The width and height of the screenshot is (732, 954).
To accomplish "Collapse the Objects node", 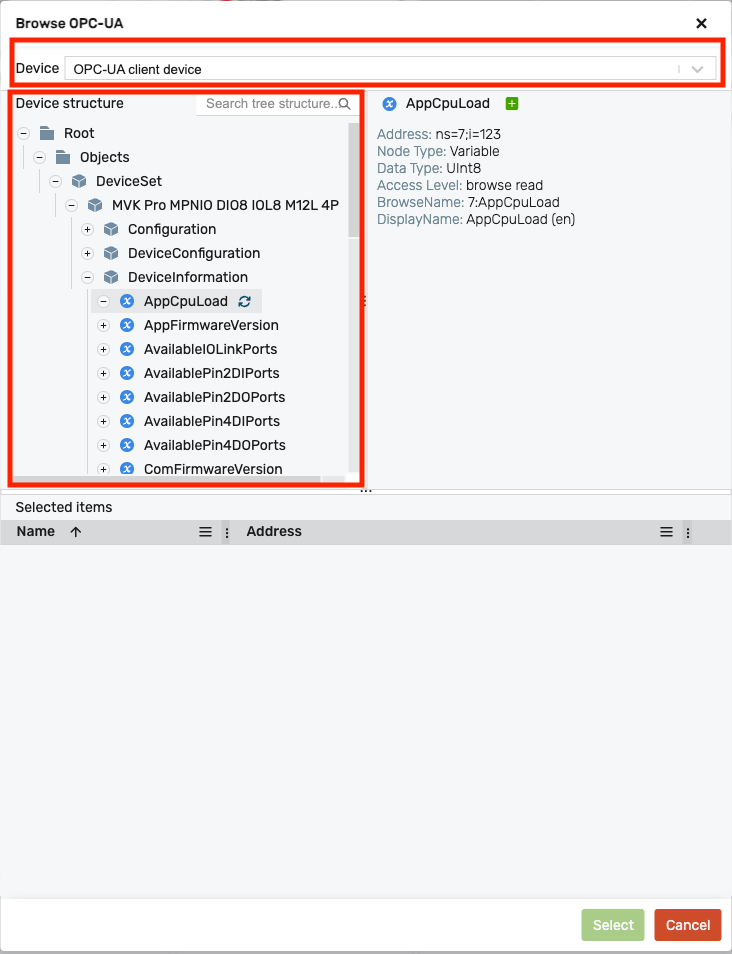I will [40, 158].
